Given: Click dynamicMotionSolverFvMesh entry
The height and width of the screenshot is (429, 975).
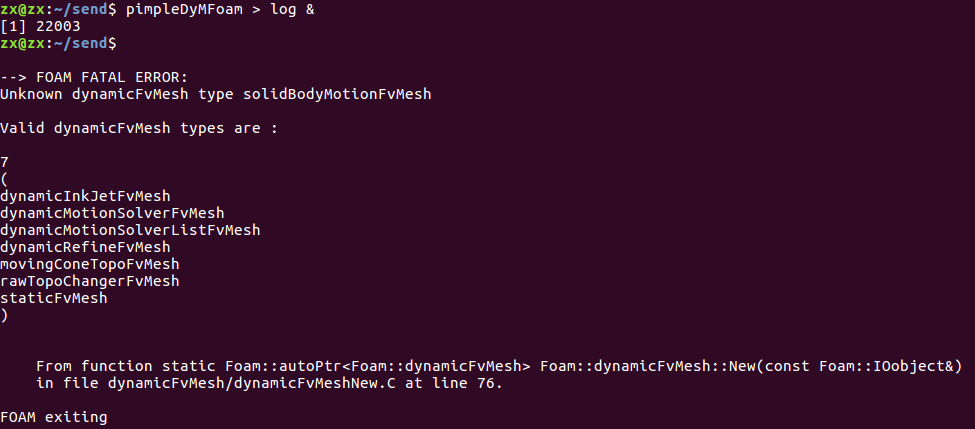Looking at the screenshot, I should pos(112,213).
